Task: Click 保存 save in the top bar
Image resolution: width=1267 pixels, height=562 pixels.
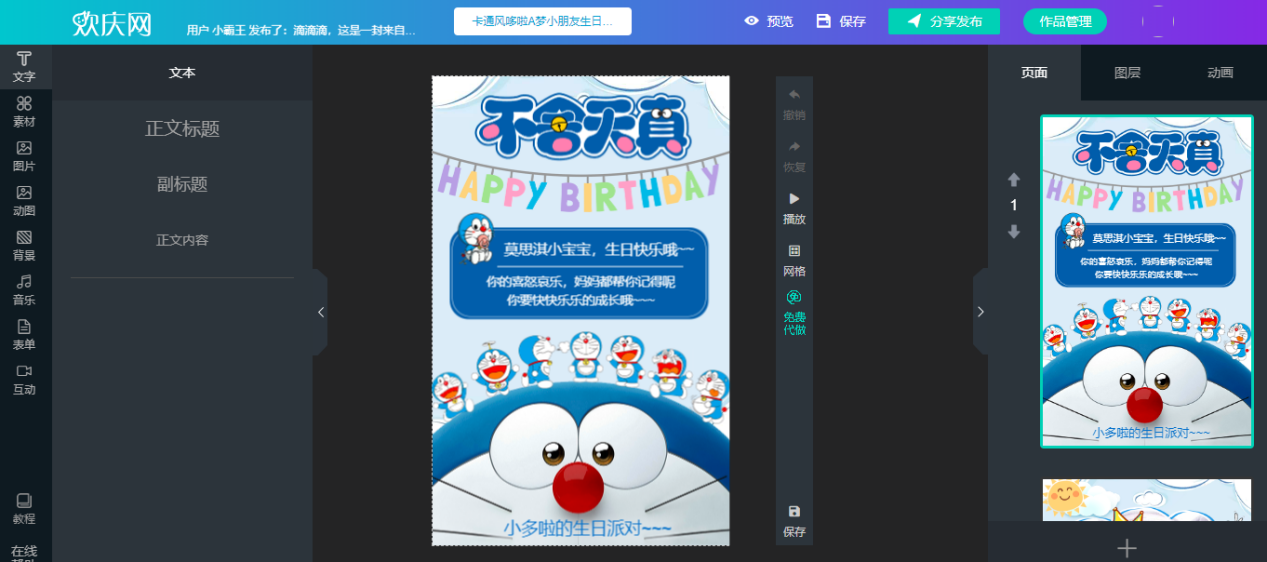Action: [841, 21]
